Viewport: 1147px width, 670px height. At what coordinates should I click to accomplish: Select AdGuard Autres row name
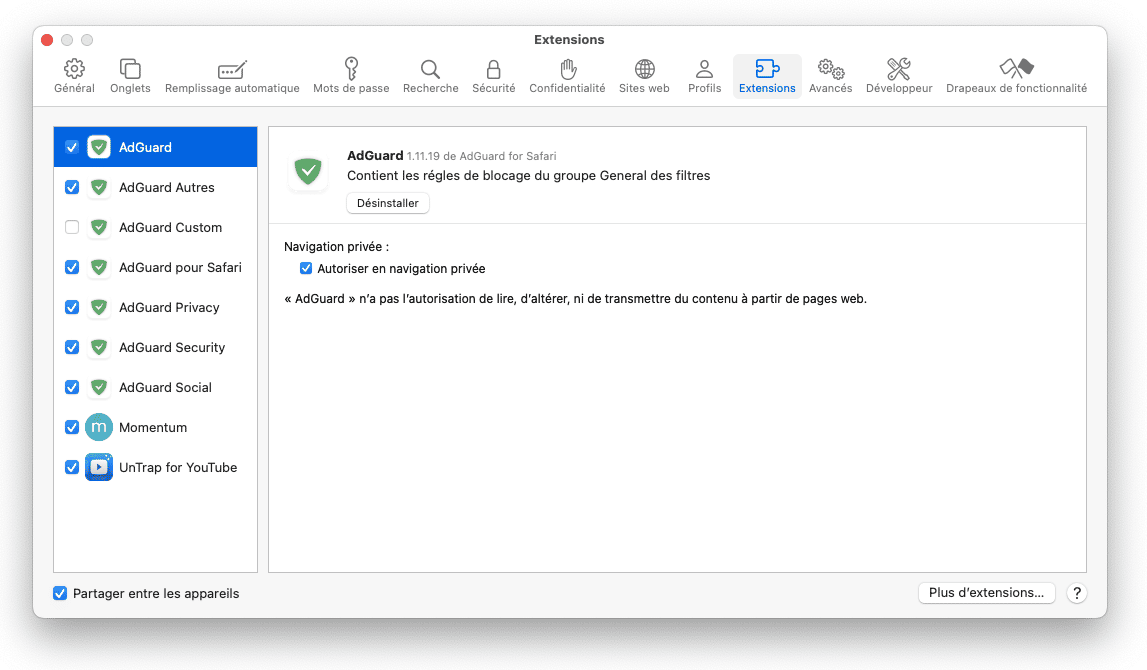167,187
